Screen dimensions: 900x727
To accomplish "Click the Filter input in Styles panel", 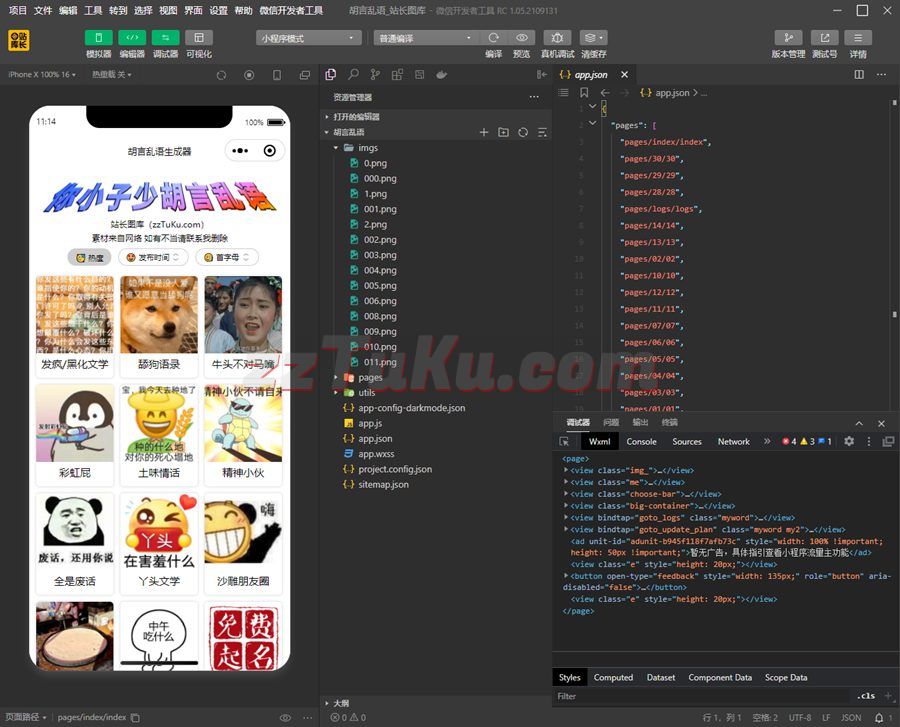I will pyautogui.click(x=700, y=696).
